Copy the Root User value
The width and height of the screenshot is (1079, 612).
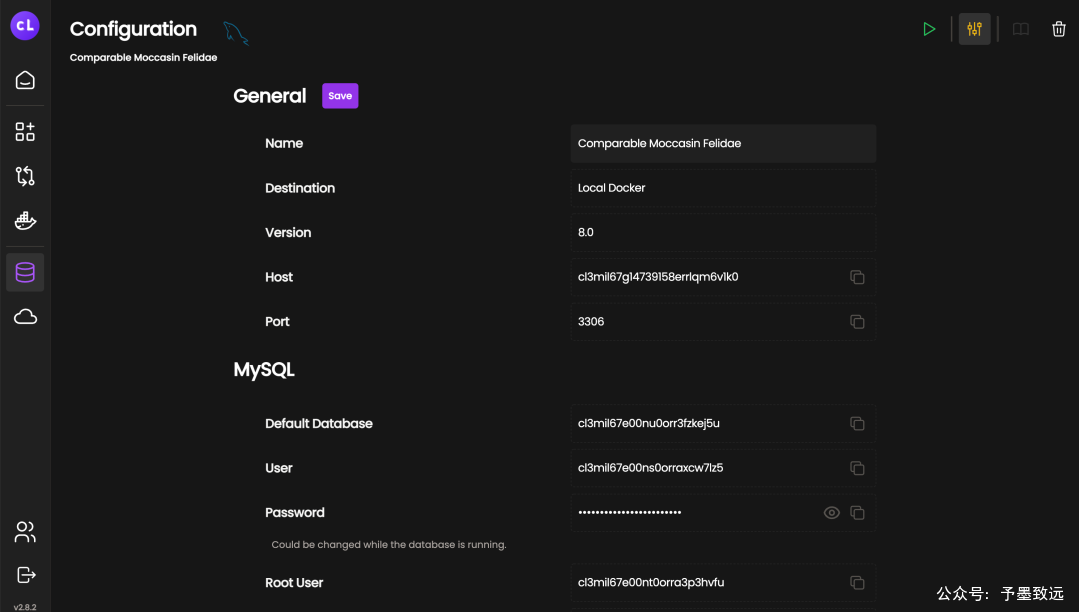(857, 582)
